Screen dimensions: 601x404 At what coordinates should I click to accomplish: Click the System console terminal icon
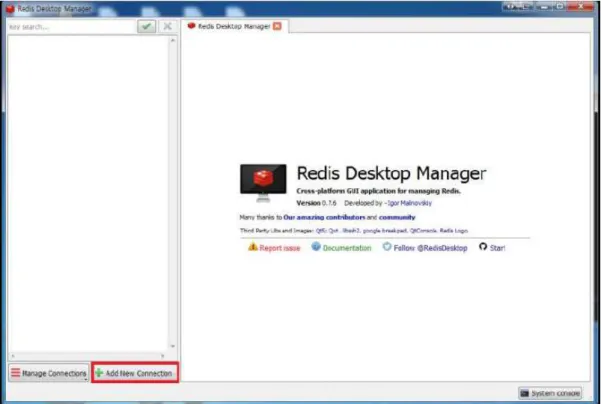point(524,393)
